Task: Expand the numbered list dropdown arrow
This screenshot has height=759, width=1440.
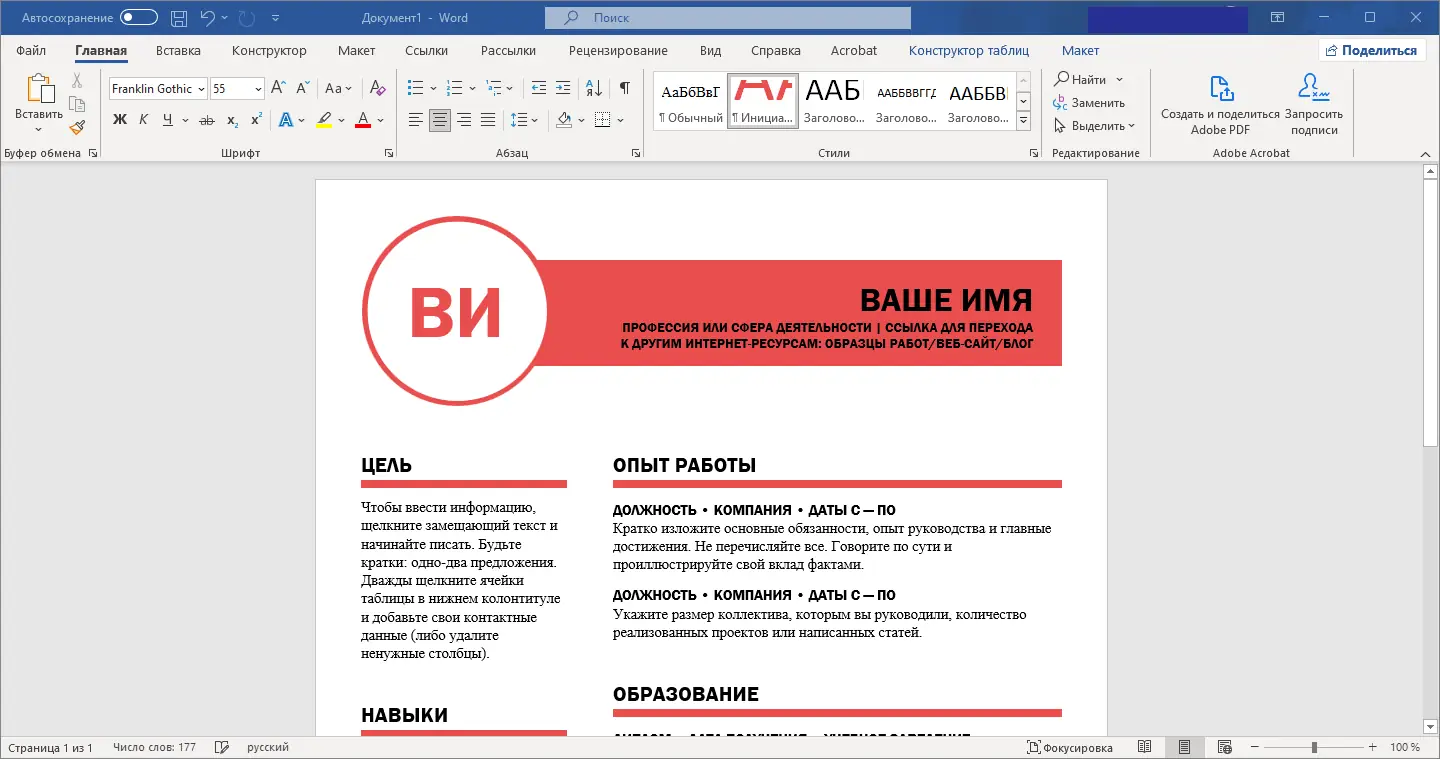Action: pos(470,88)
